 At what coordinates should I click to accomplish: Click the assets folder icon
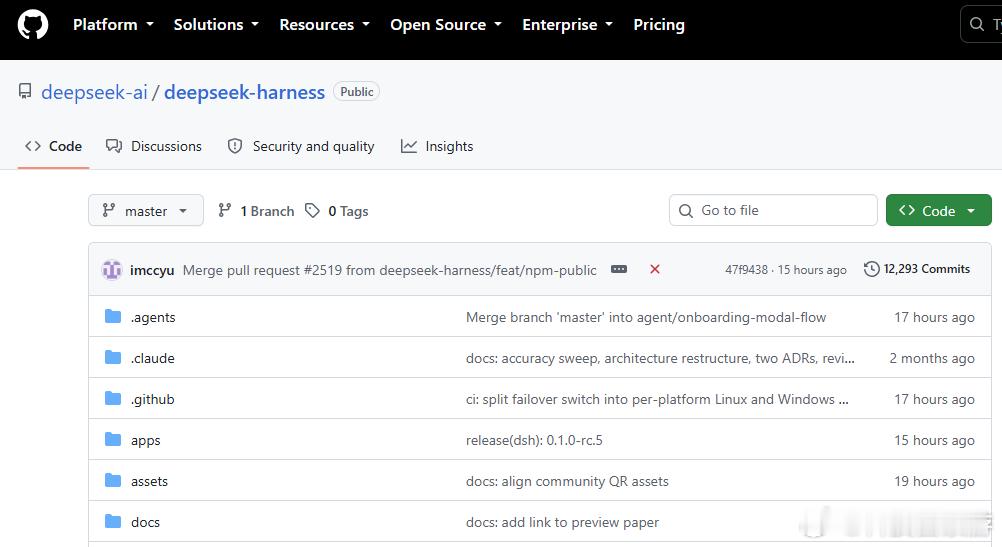tap(113, 480)
